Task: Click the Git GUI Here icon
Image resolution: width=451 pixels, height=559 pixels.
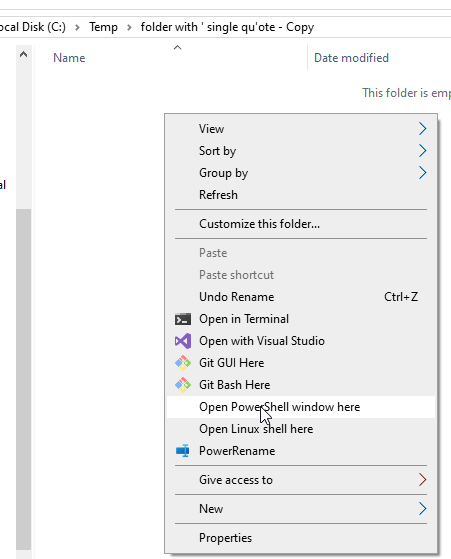Action: (x=183, y=363)
